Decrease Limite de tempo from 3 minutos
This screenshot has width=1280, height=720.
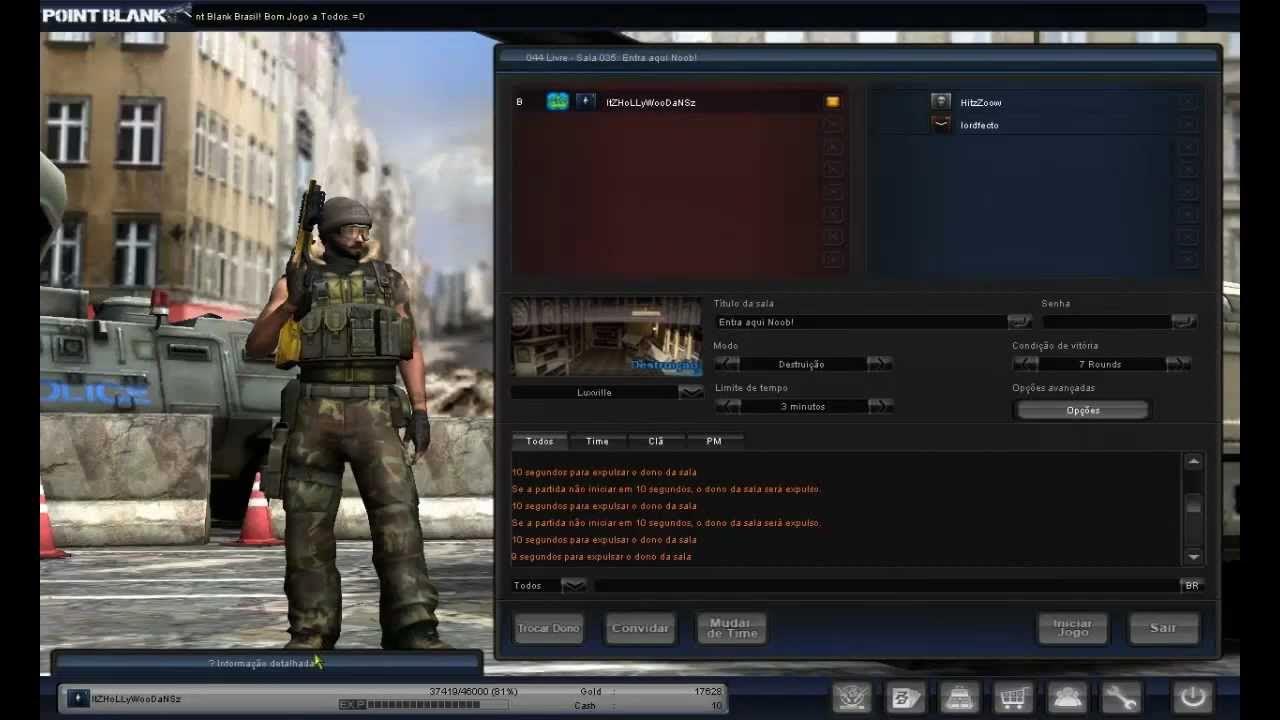pyautogui.click(x=728, y=406)
